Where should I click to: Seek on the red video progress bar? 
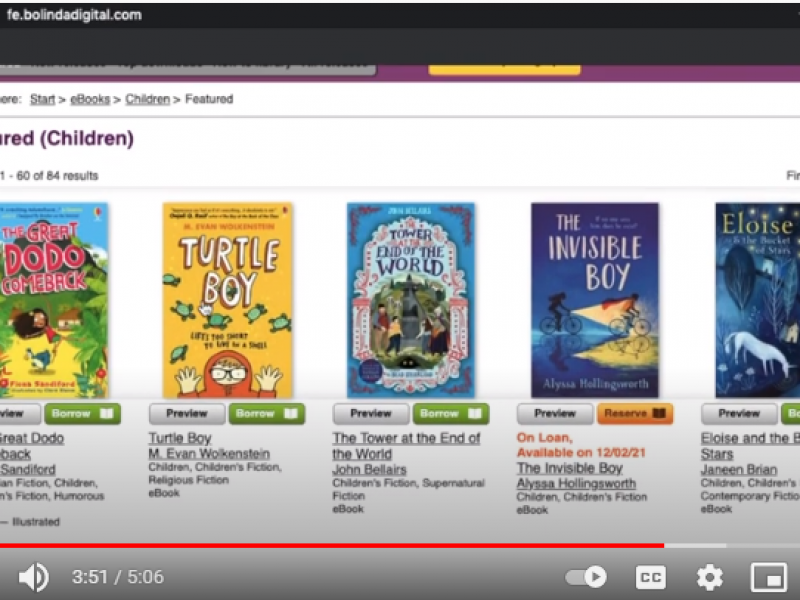(332, 545)
